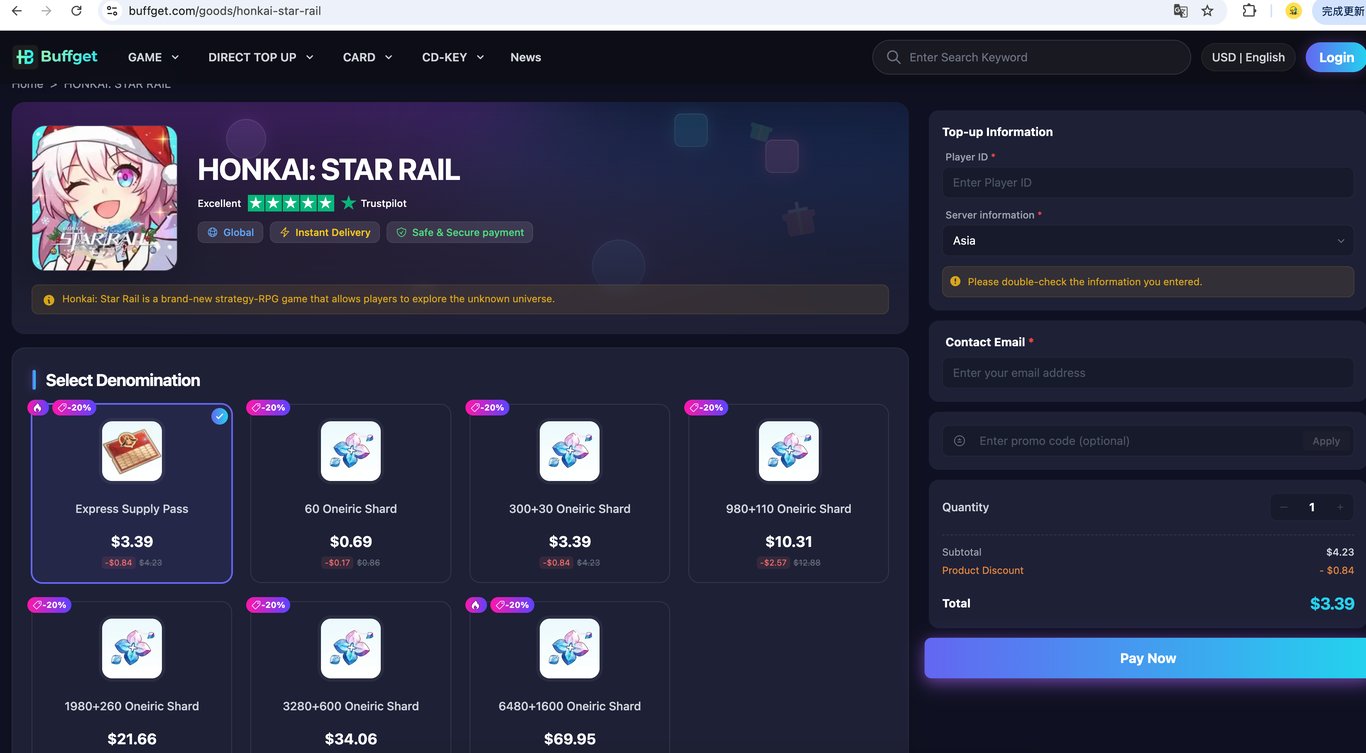This screenshot has width=1366, height=753.
Task: Apply the promo code with the Apply button
Action: pyautogui.click(x=1326, y=441)
